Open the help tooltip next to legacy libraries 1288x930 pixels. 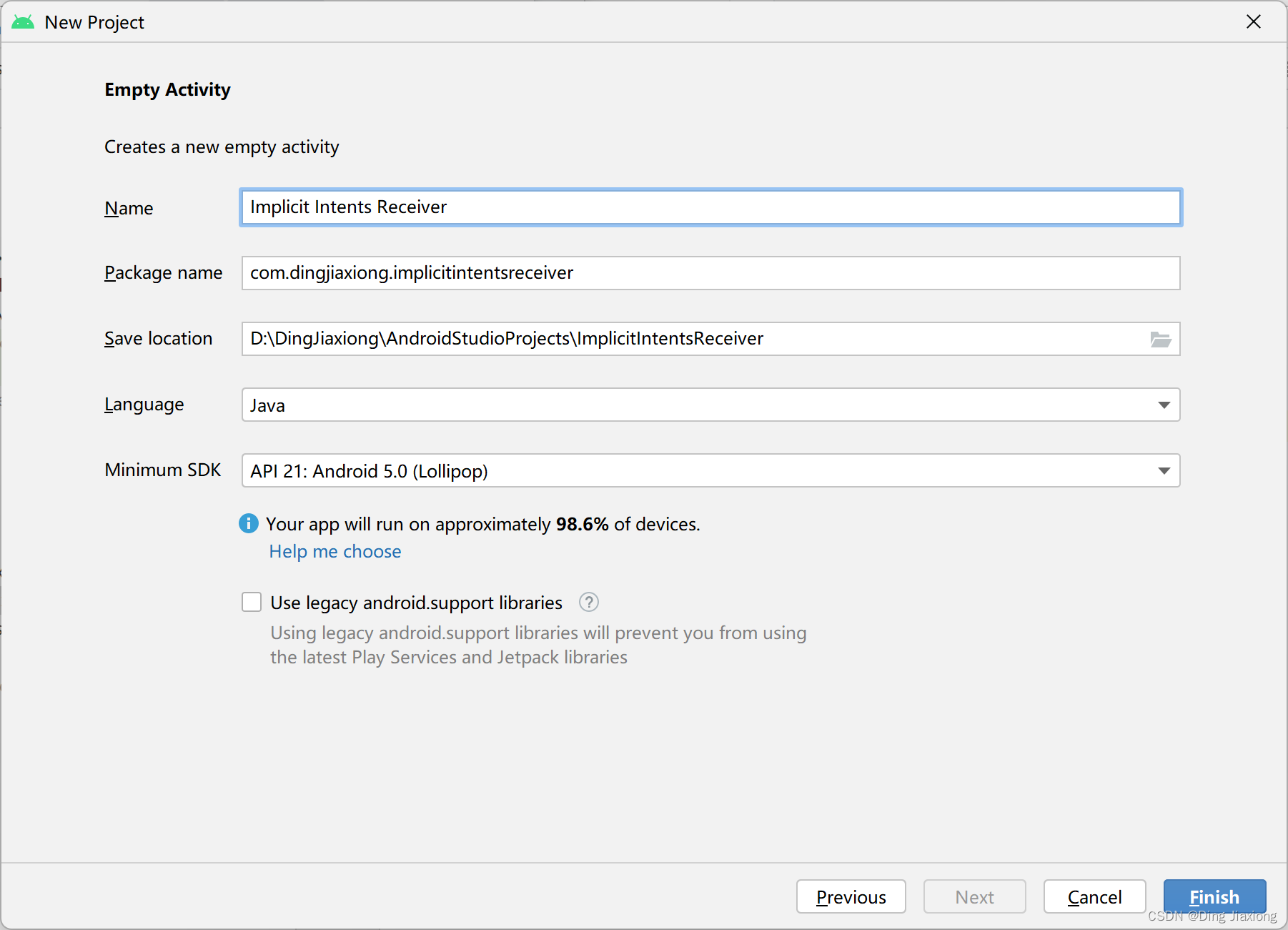[588, 602]
